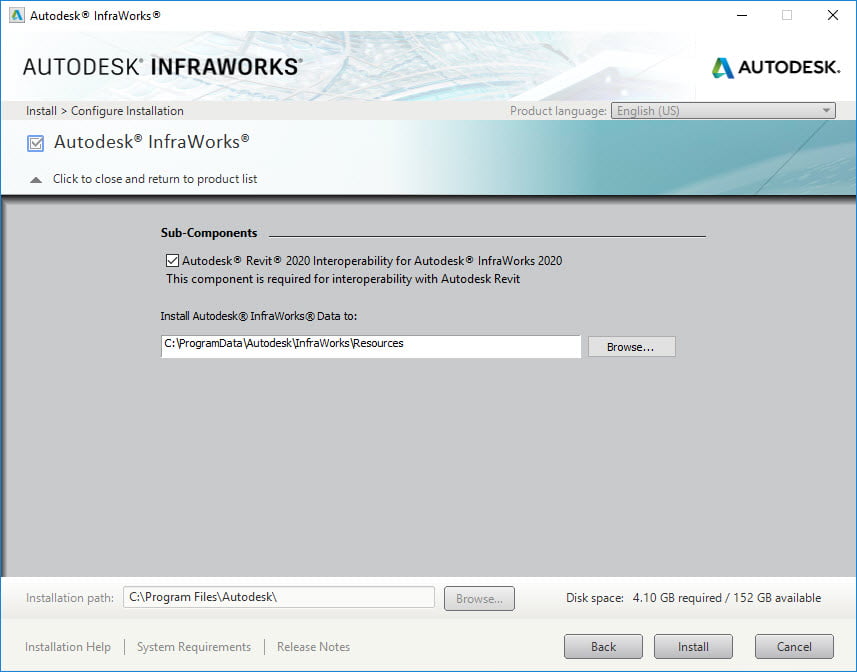857x672 pixels.
Task: Go Back to the previous step
Action: [603, 647]
